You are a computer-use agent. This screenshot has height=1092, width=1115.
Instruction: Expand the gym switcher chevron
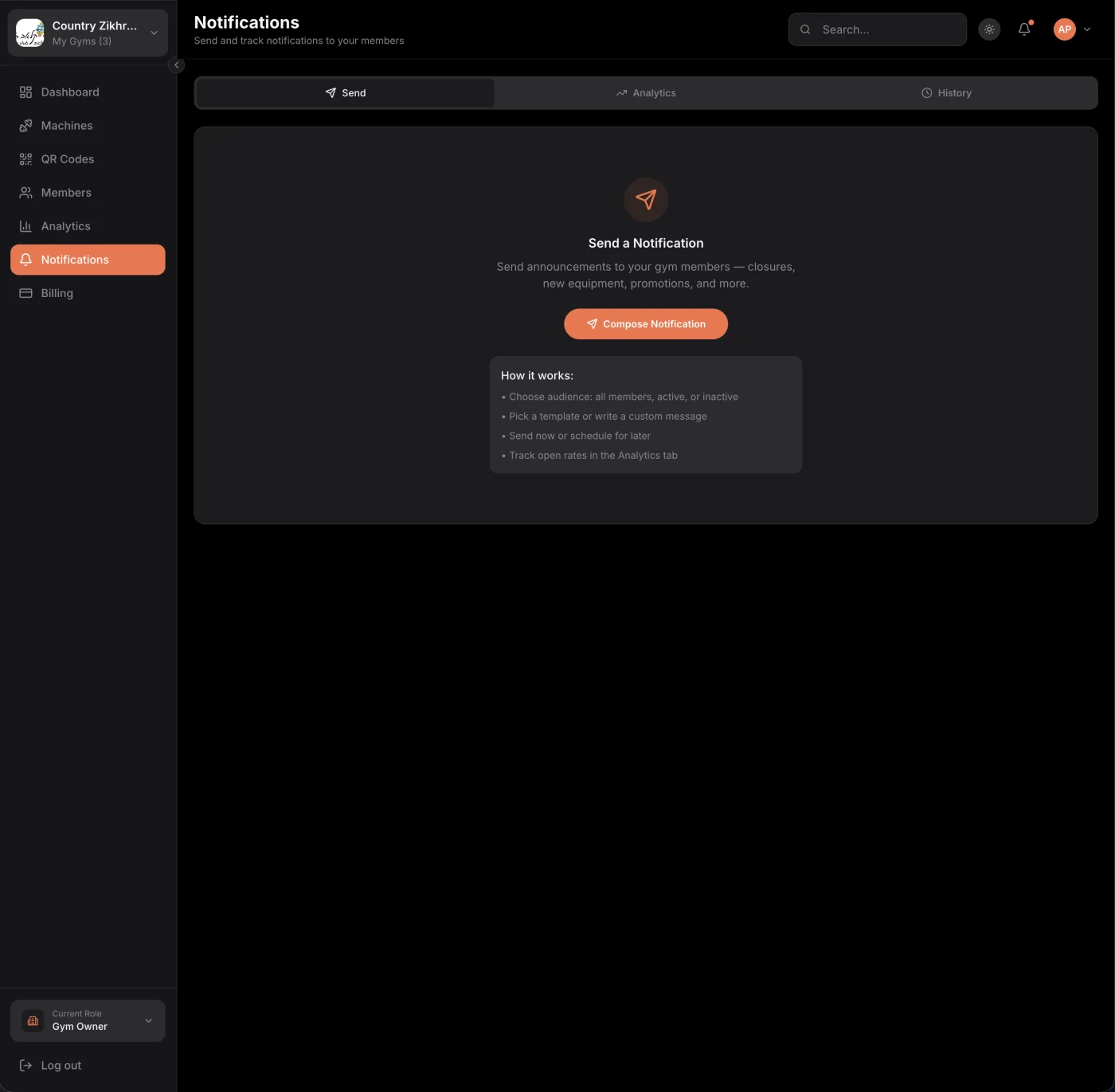pyautogui.click(x=154, y=33)
